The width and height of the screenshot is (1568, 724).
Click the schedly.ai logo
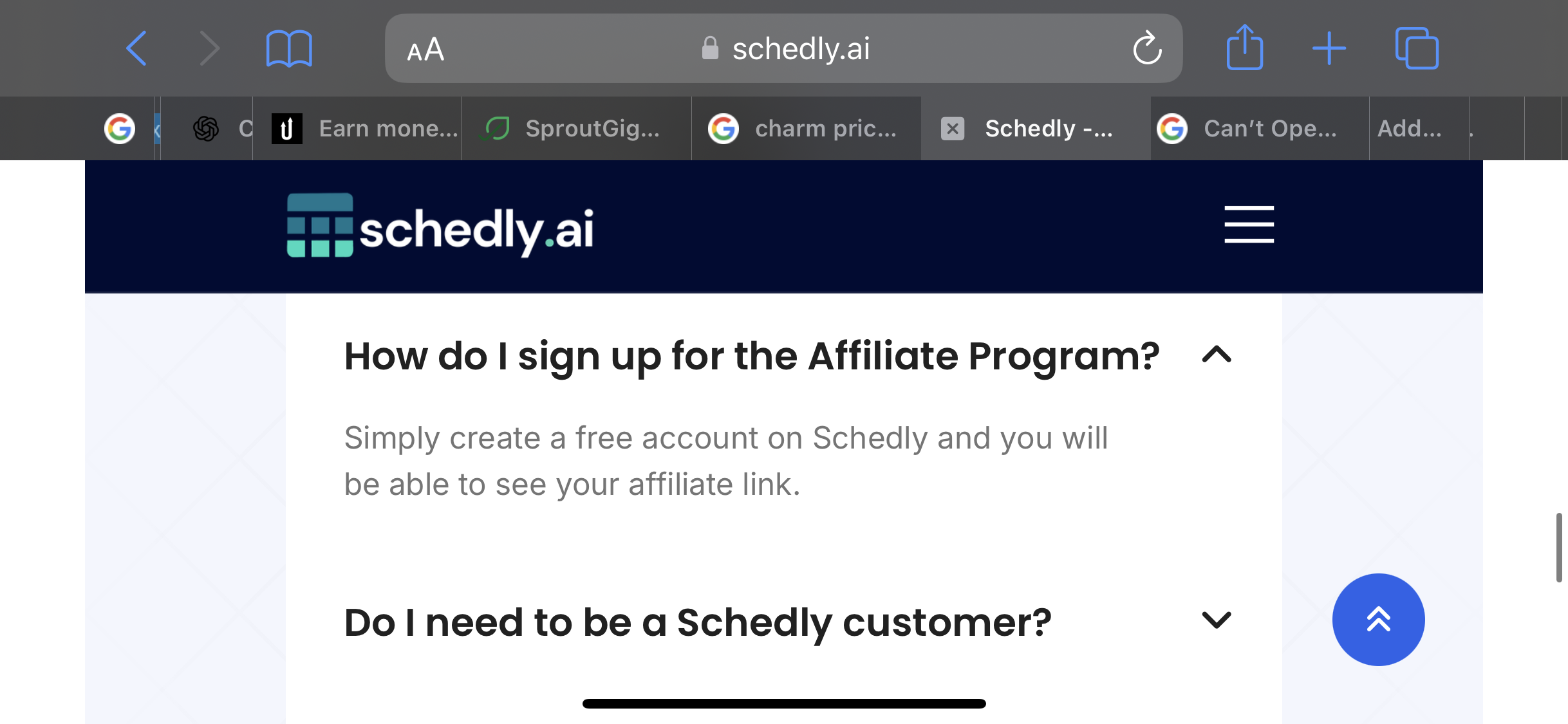point(440,225)
